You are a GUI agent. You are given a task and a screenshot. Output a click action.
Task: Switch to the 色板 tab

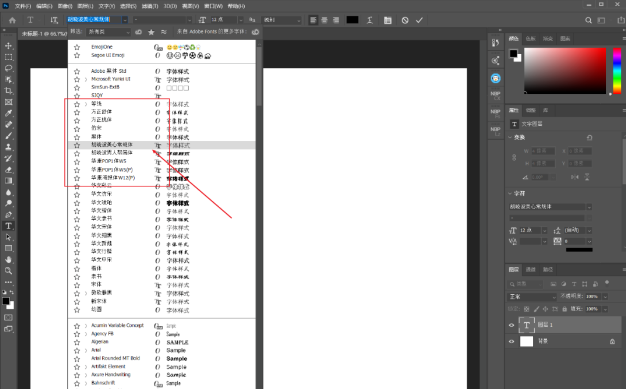tap(531, 39)
